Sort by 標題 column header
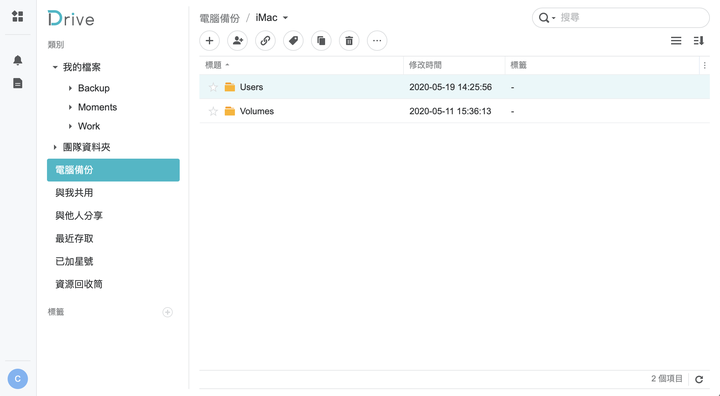The image size is (720, 396). tap(301, 65)
